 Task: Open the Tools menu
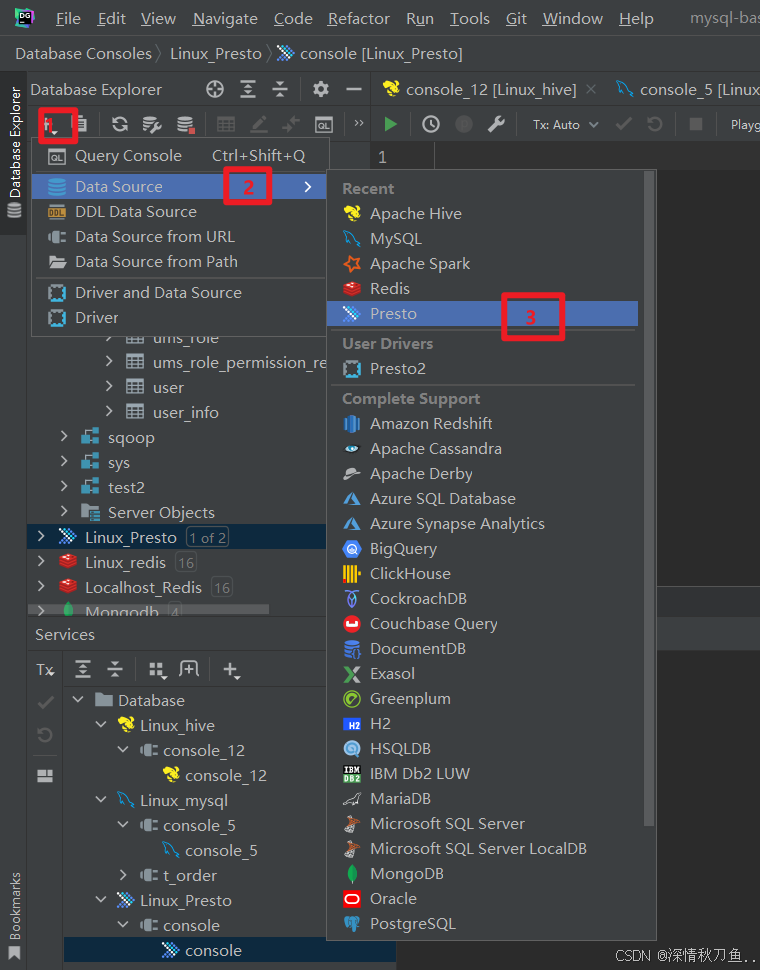tap(469, 19)
